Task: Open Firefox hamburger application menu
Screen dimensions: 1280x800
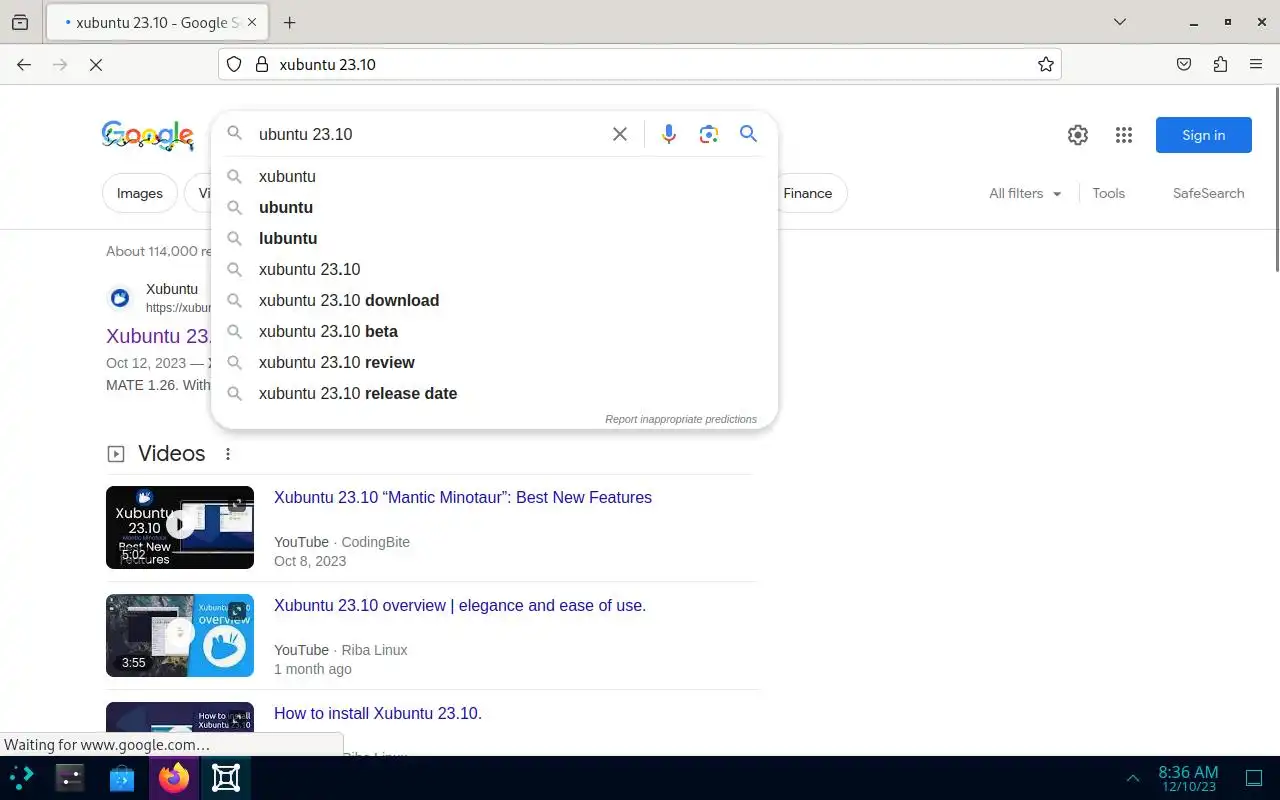Action: (1256, 64)
